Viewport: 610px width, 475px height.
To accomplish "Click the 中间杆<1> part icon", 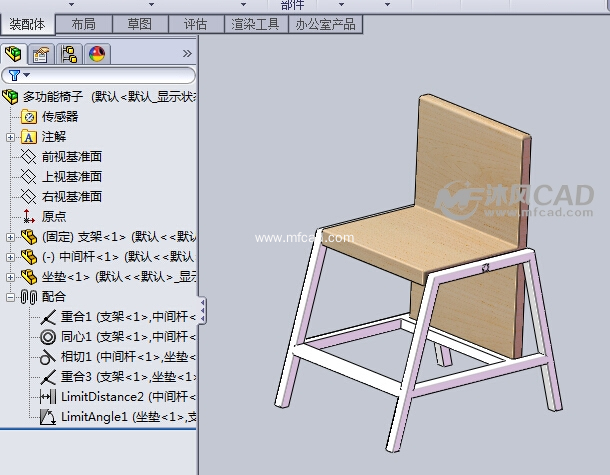I will [29, 257].
